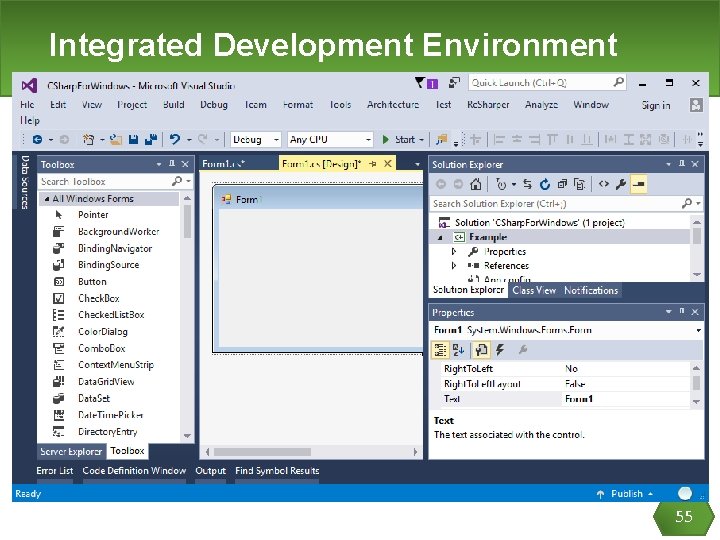
Task: Select DirectoryEntry in Toolbox
Action: pyautogui.click(x=108, y=432)
